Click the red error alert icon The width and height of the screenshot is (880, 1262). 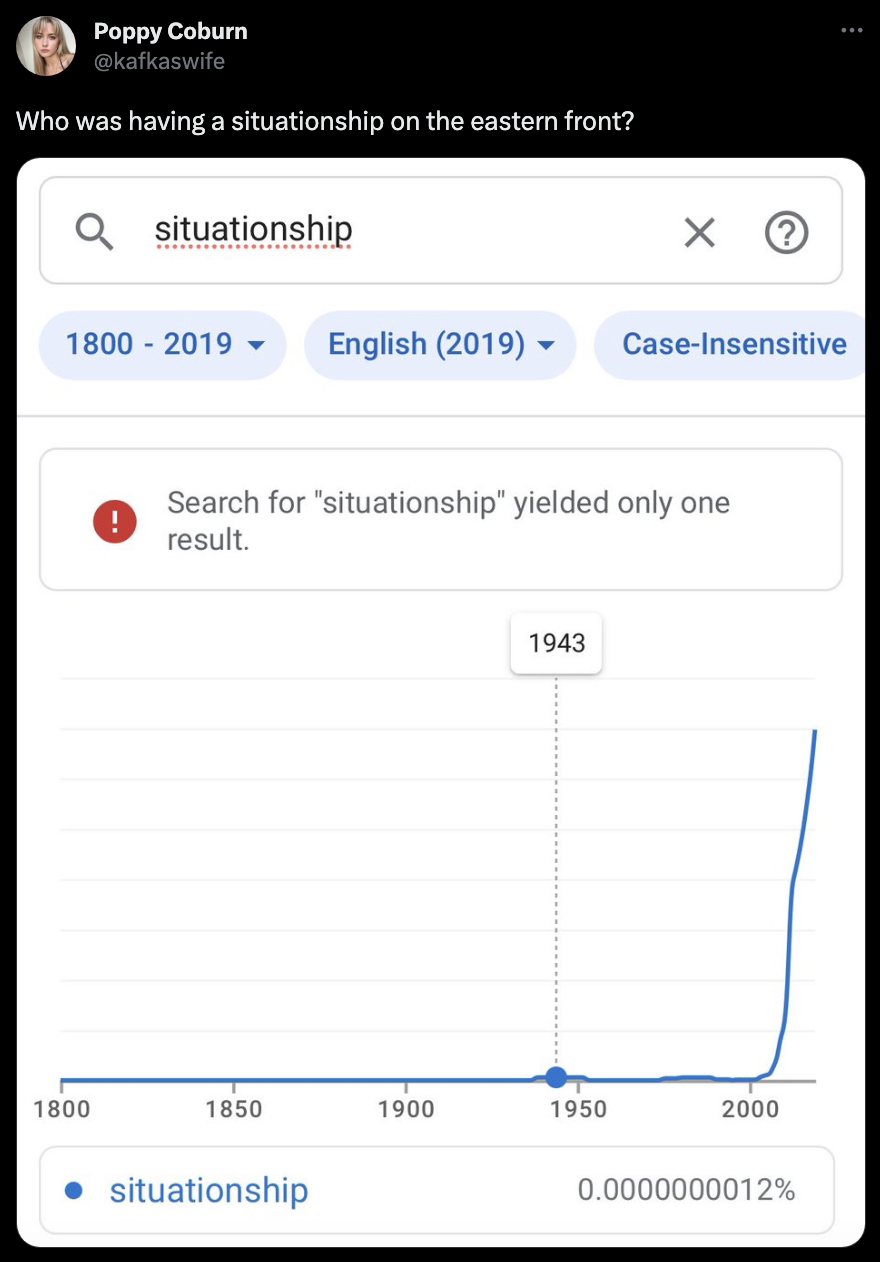tap(114, 521)
